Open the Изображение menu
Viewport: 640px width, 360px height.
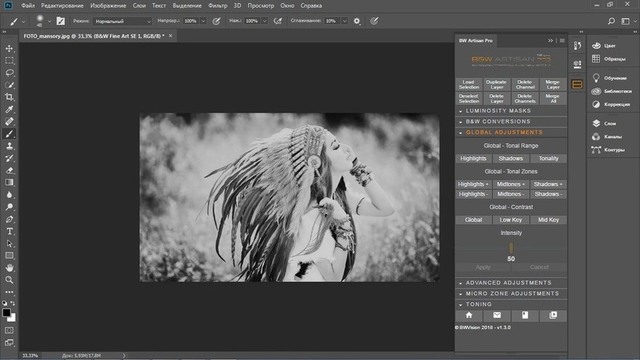108,6
